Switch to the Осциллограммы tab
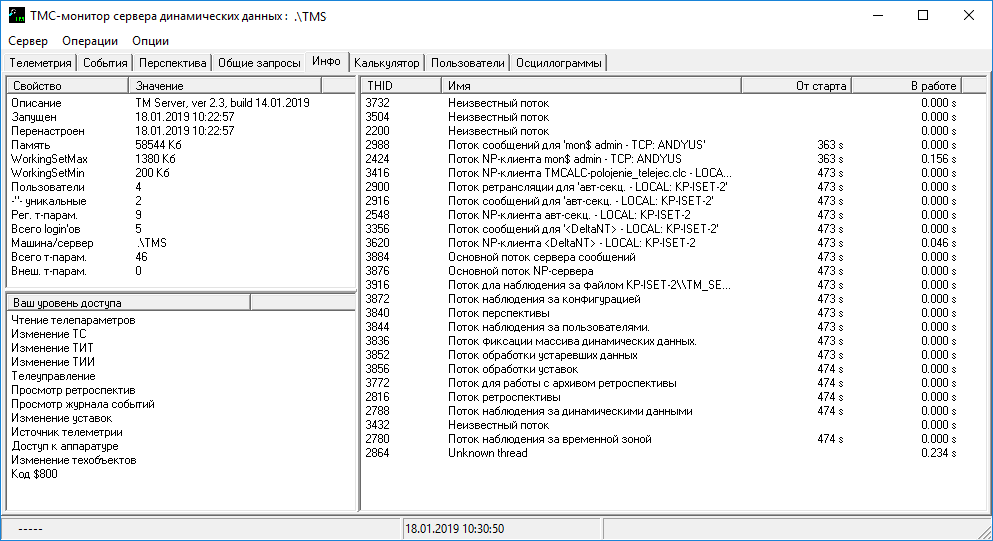 (x=559, y=63)
